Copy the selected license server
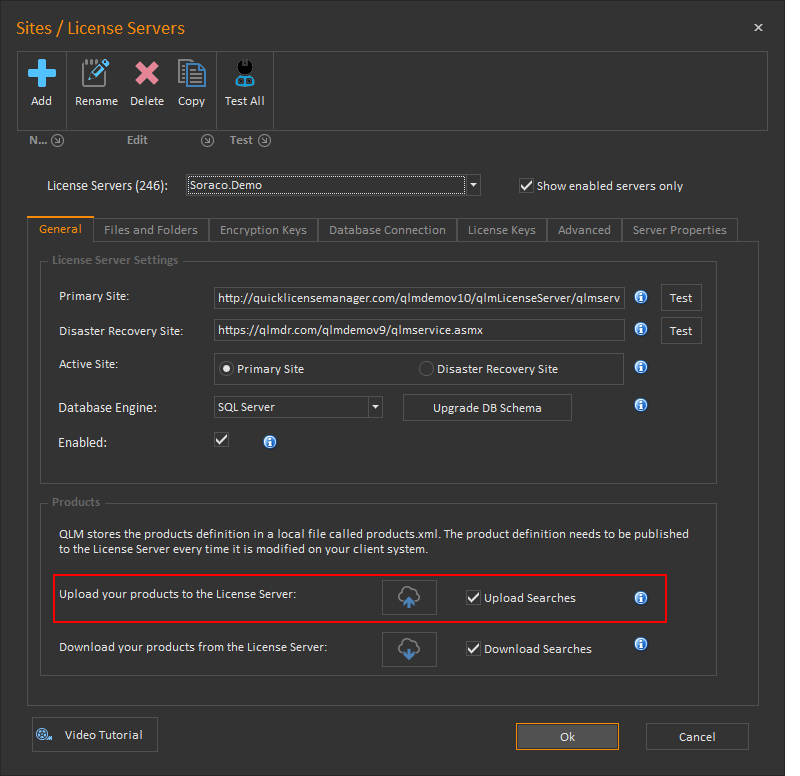 click(191, 83)
